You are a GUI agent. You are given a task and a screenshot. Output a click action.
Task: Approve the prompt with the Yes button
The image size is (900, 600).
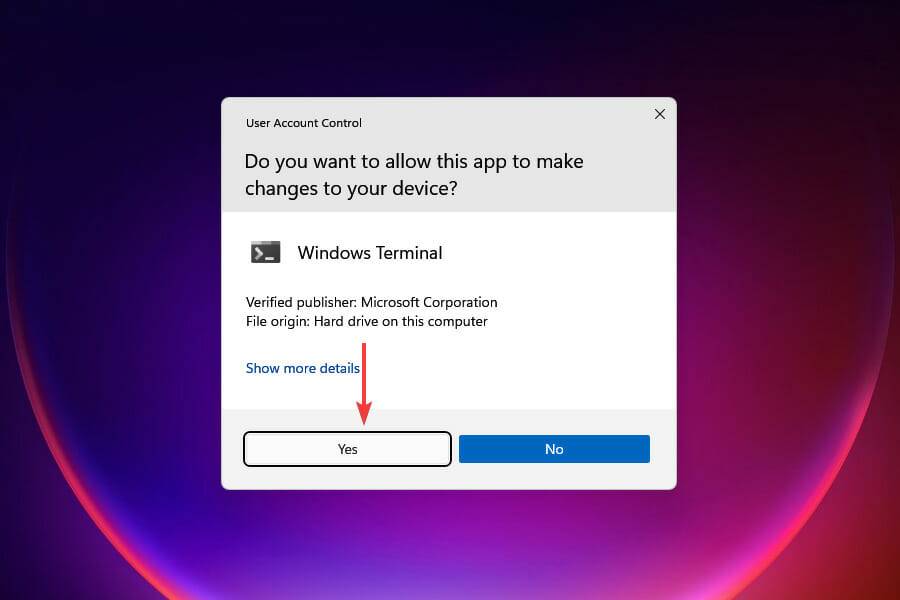click(347, 449)
